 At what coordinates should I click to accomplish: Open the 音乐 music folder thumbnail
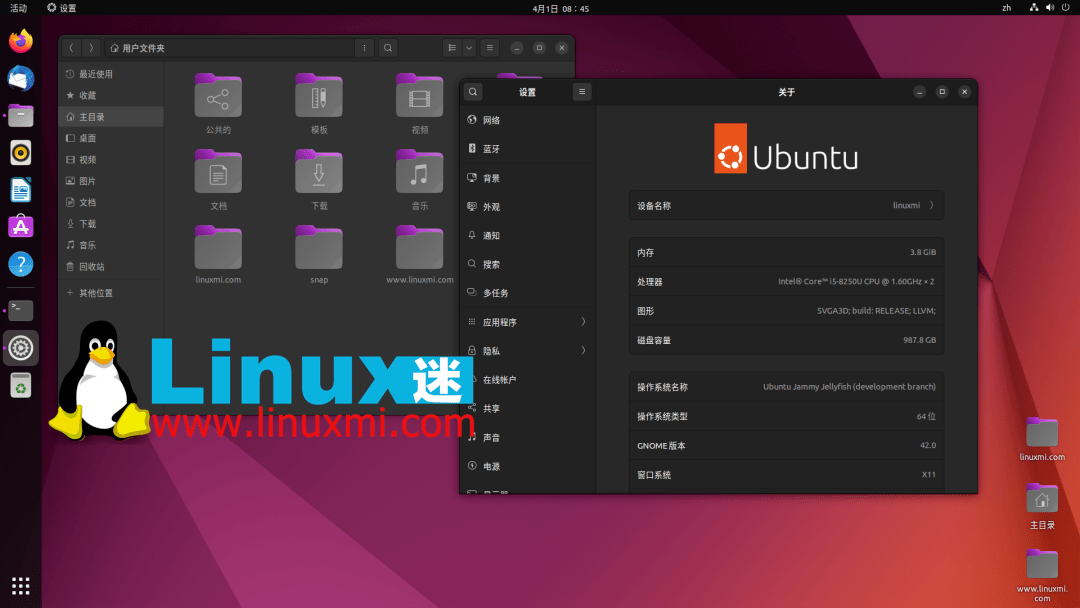pyautogui.click(x=419, y=175)
